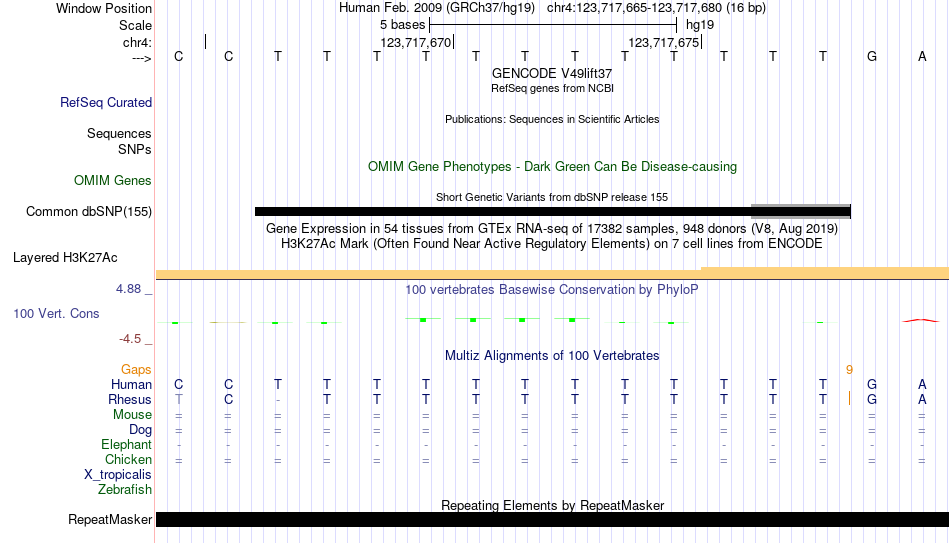
Task: Click Publications: Sequences in Scientific Articles title
Action: (x=552, y=119)
